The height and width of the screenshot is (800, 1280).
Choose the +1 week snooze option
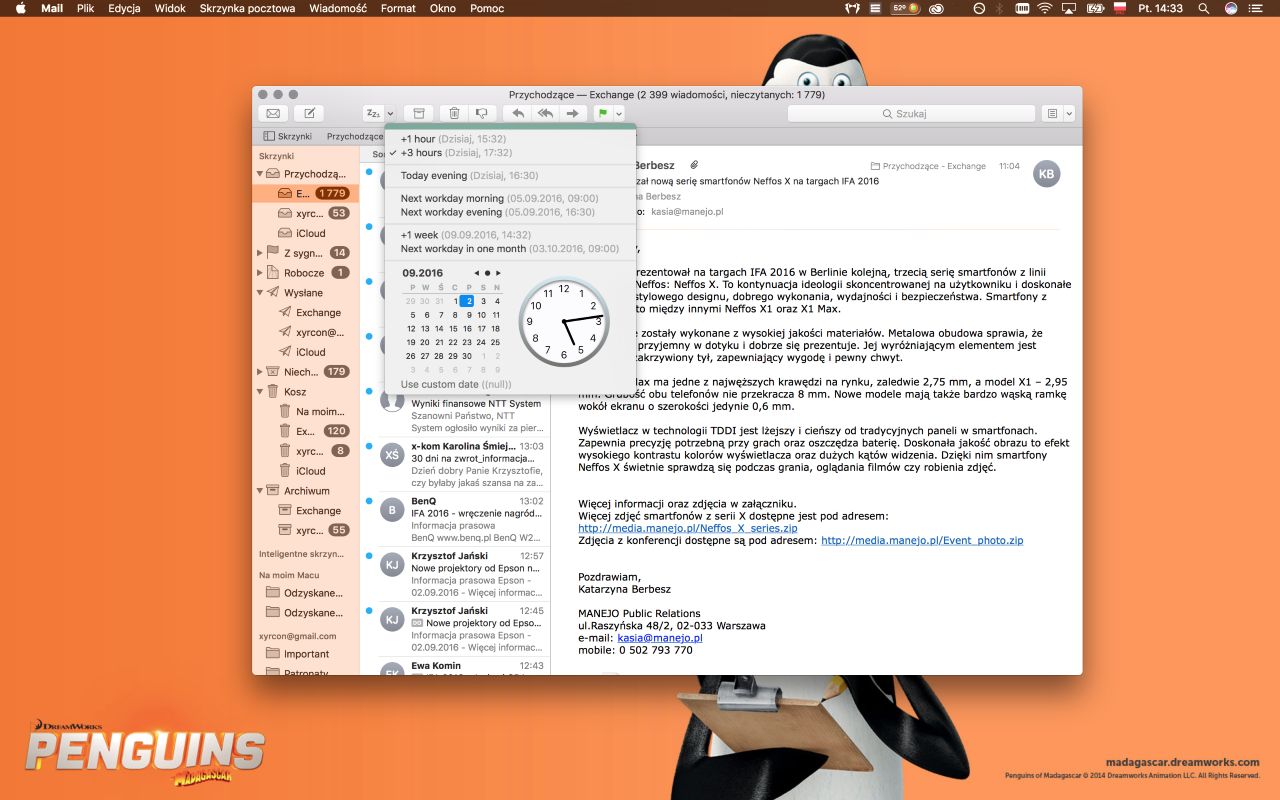pyautogui.click(x=510, y=235)
